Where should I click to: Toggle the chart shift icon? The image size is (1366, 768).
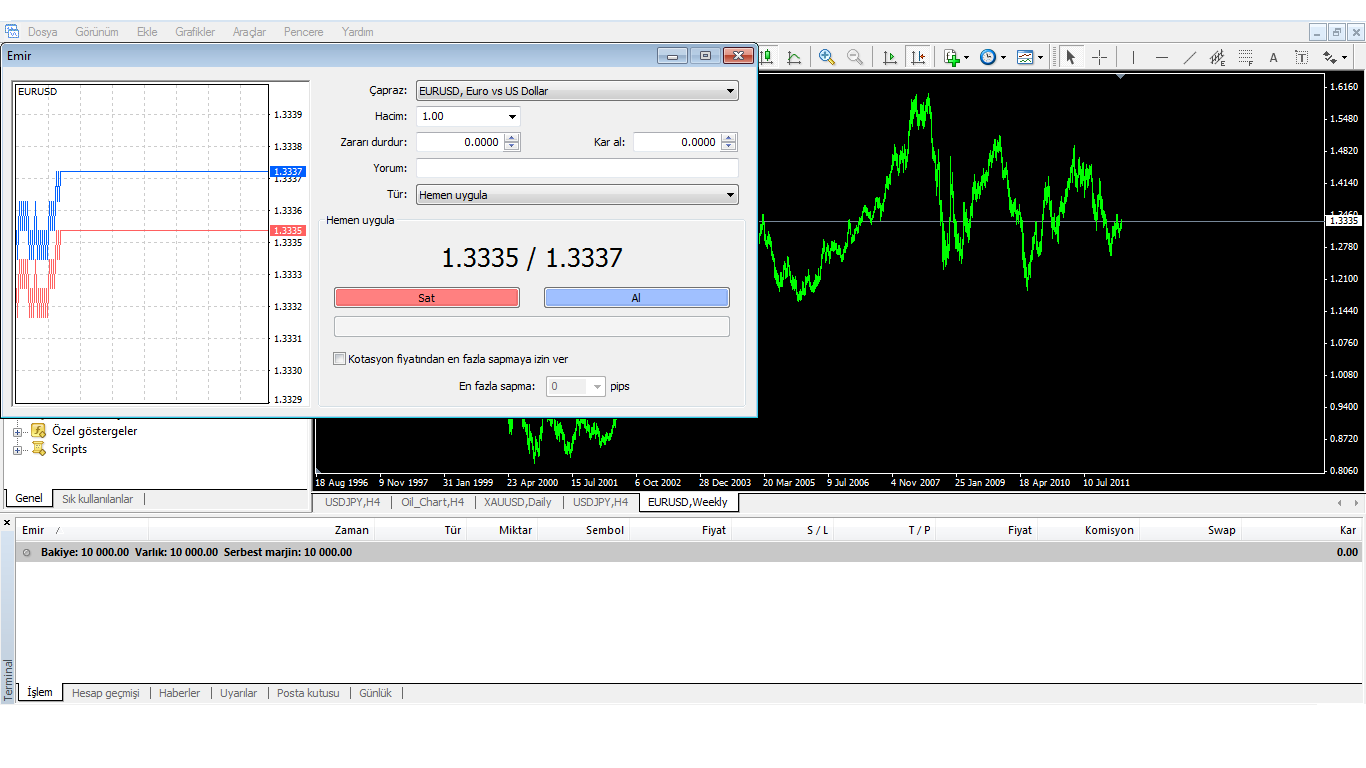tap(918, 57)
